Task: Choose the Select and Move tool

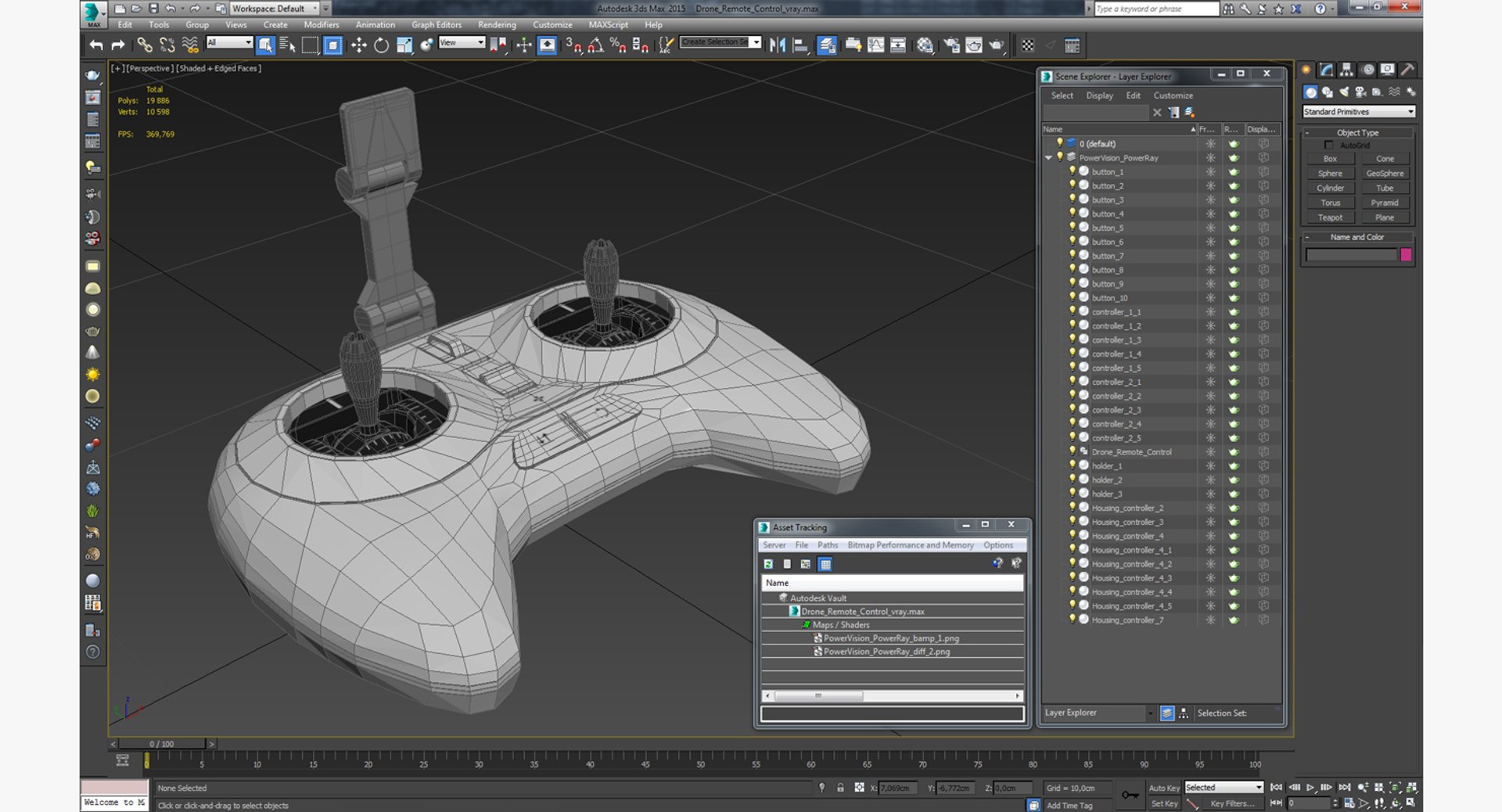Action: pos(358,45)
